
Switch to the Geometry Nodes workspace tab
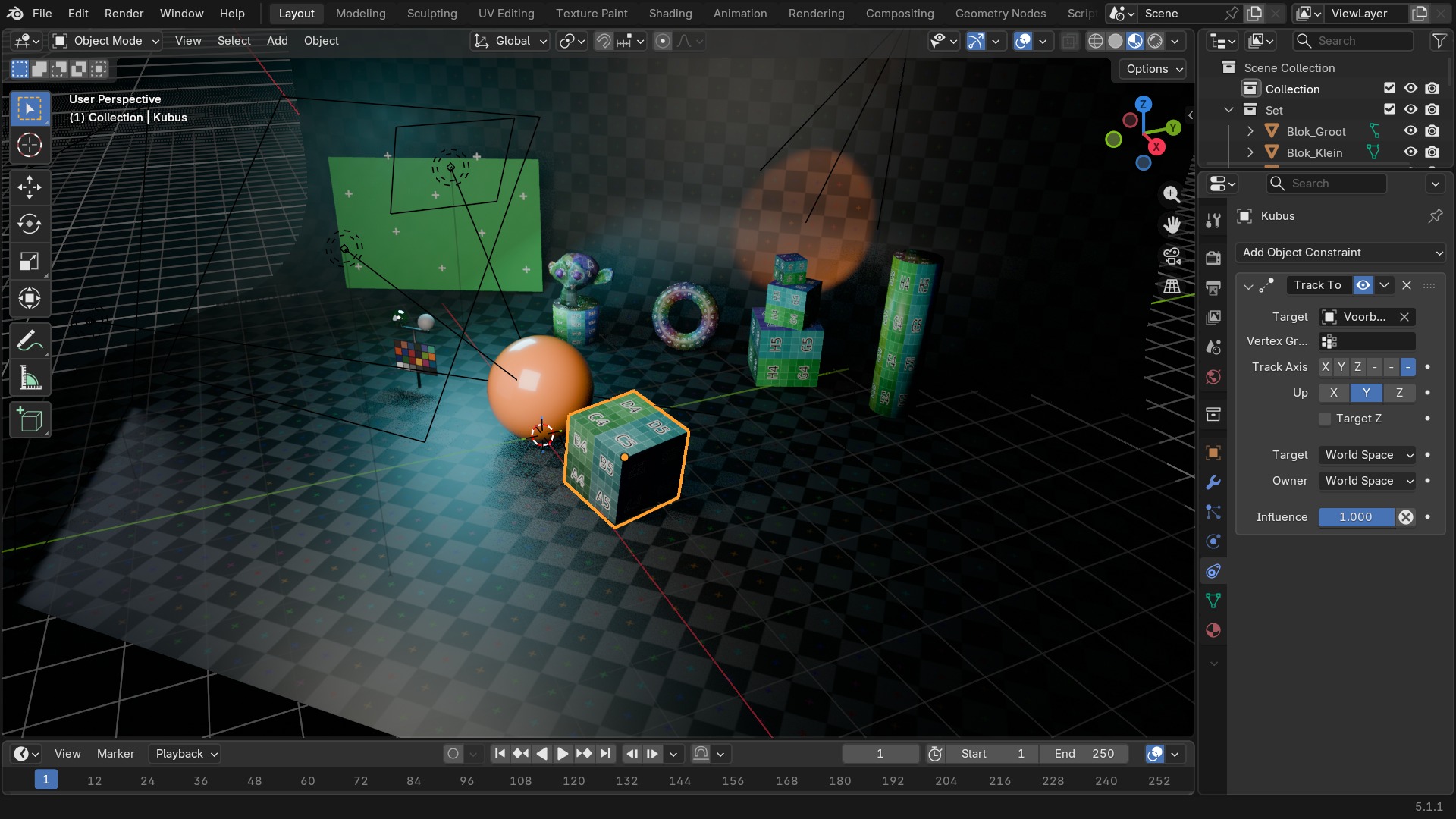(1000, 14)
